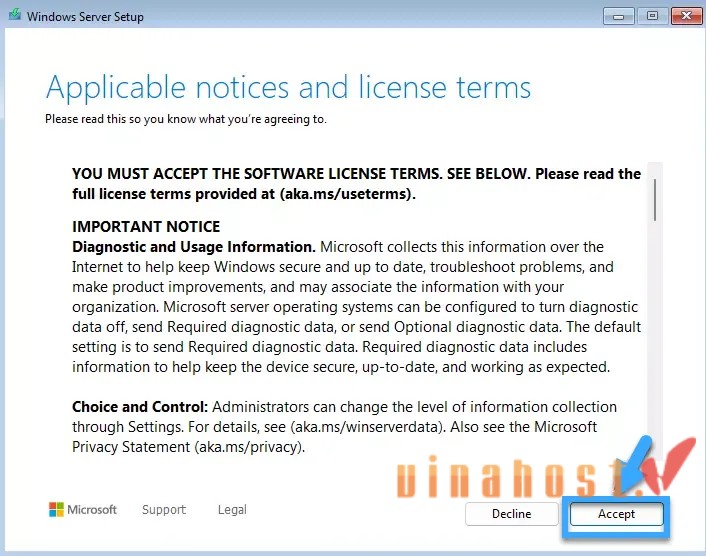This screenshot has width=706, height=556.
Task: Click the 'Applicable notices and license terms' heading
Action: 289,88
